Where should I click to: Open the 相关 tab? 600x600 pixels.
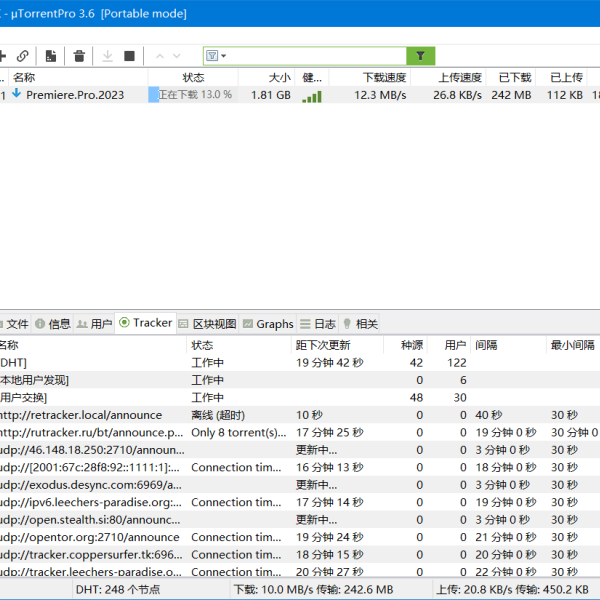pos(360,324)
